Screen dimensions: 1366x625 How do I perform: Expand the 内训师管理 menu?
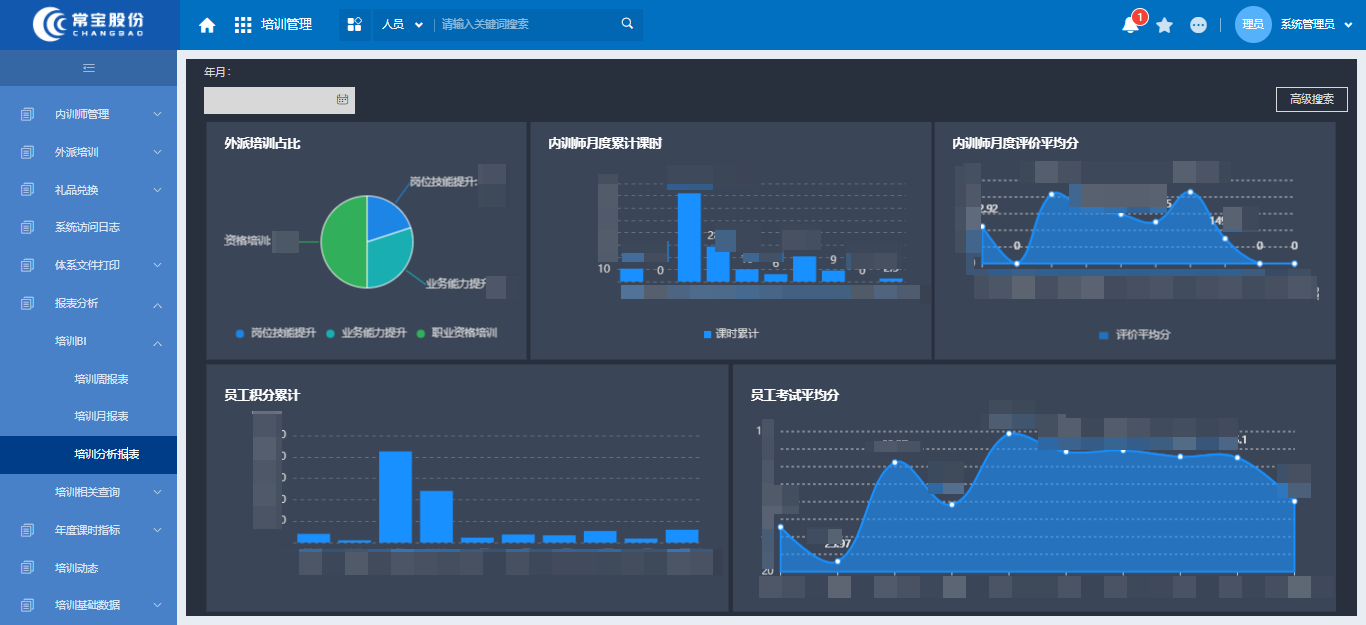click(89, 114)
